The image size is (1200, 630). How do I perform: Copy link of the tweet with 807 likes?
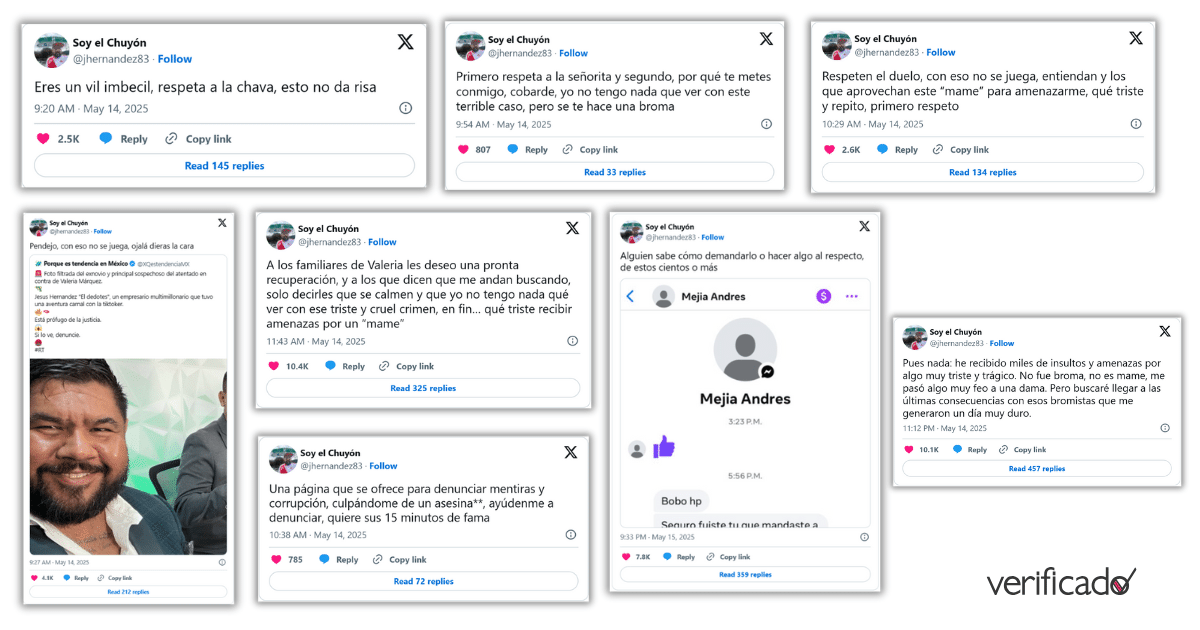(x=590, y=150)
